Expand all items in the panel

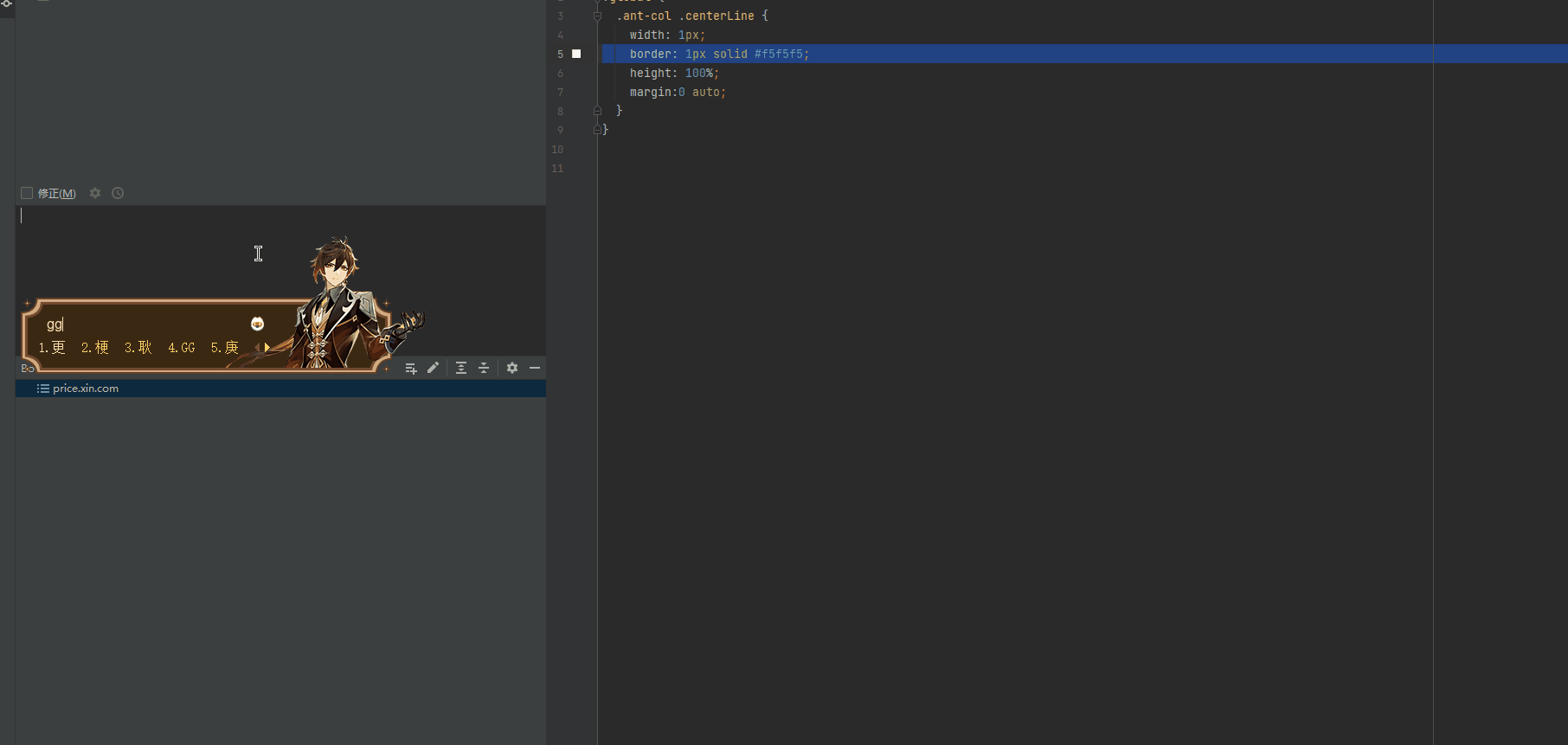tap(461, 368)
